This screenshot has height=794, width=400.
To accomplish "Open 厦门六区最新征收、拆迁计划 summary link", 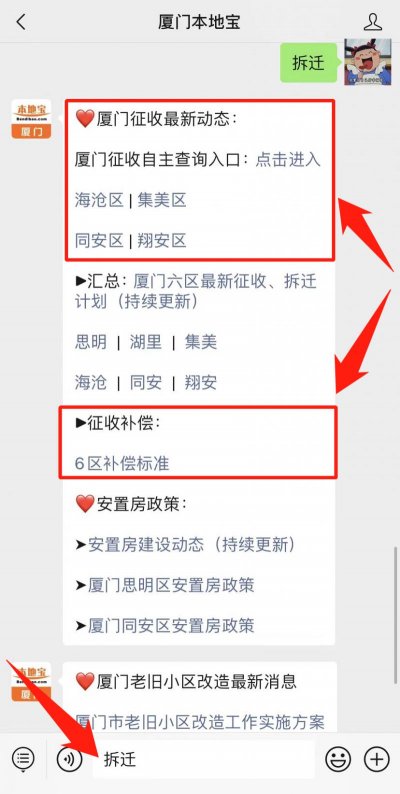I will 196,291.
